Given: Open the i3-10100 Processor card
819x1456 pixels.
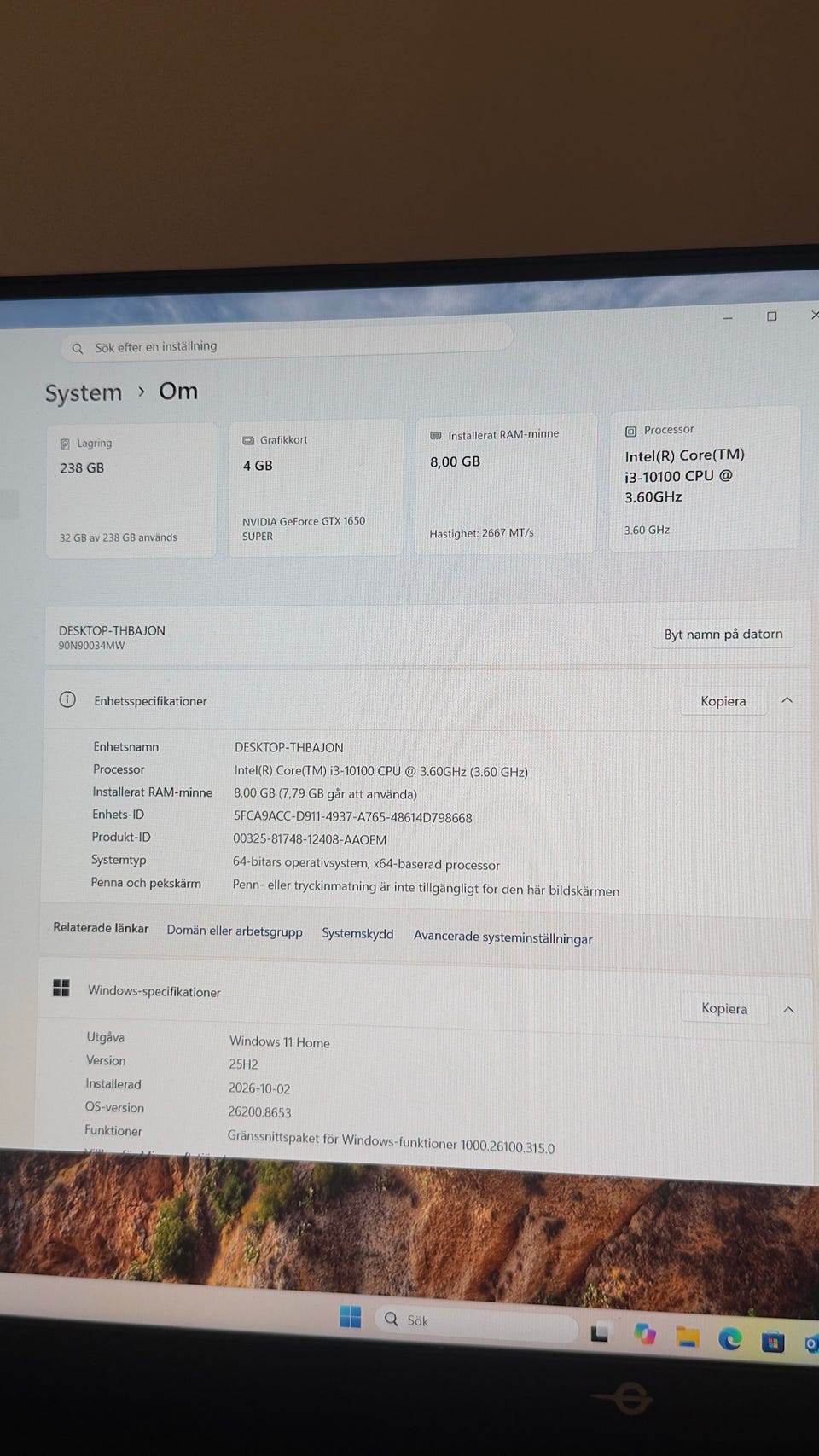Looking at the screenshot, I should point(705,479).
